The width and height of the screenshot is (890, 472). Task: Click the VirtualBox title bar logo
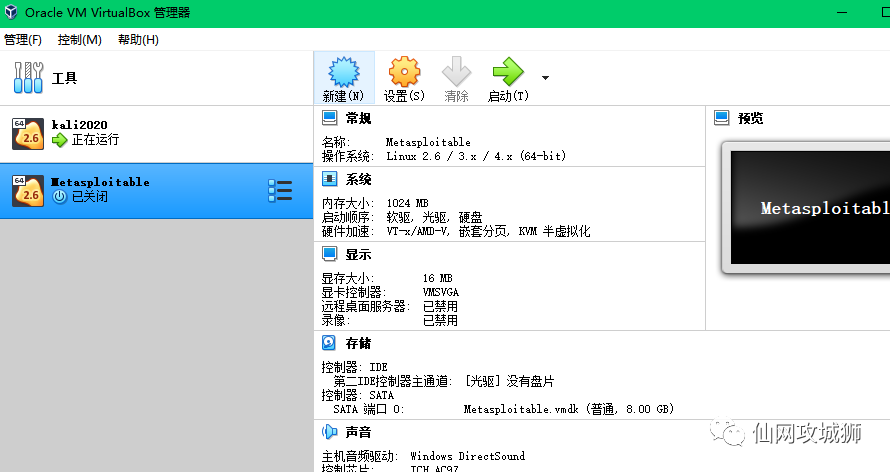click(11, 12)
